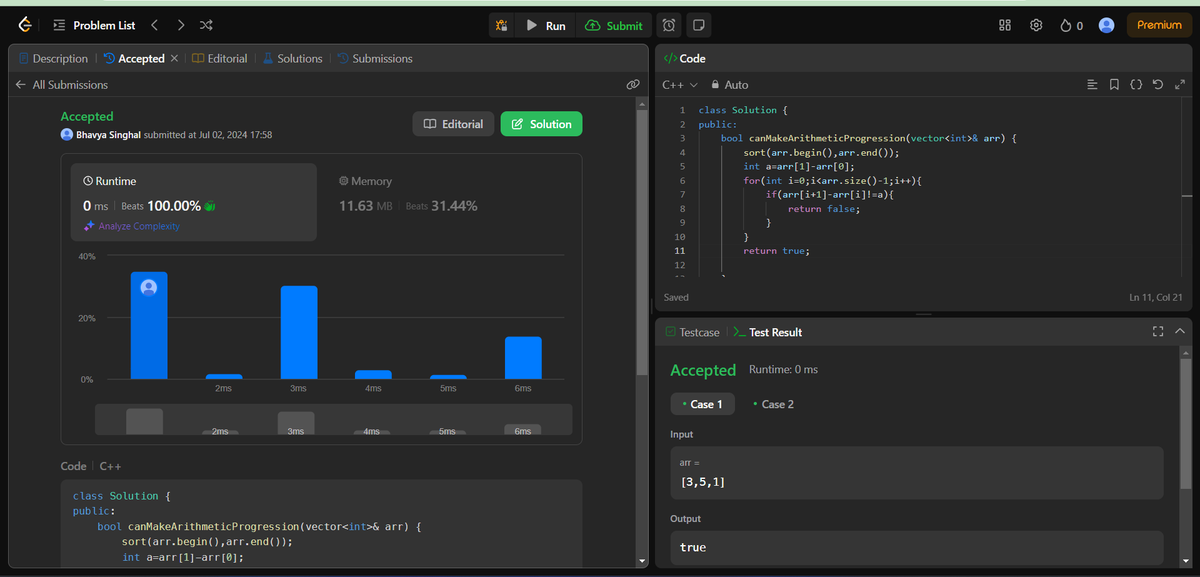Image resolution: width=1200 pixels, height=577 pixels.
Task: Go to the next problem
Action: [x=181, y=25]
